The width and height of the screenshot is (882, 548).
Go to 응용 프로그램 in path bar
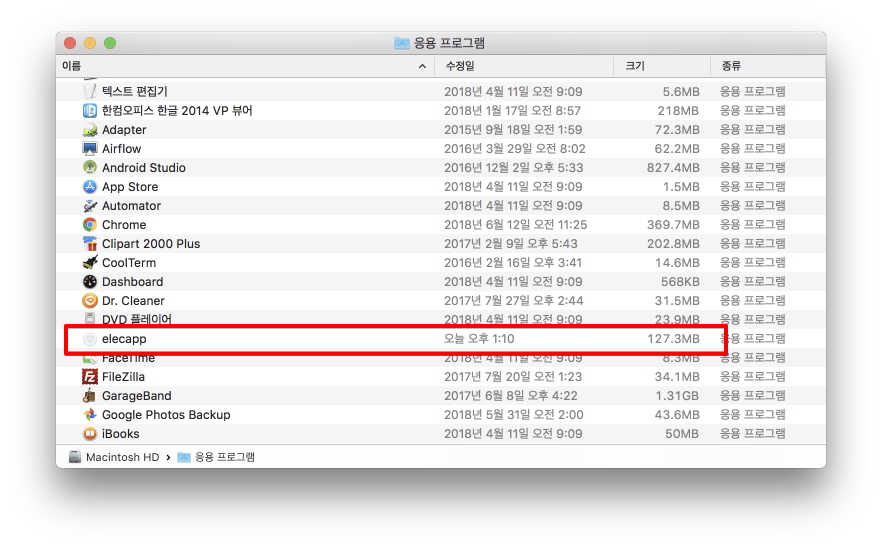(224, 457)
